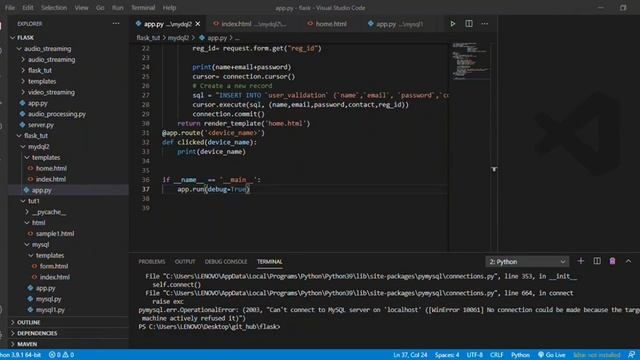Click Ln 37, Col 24 status entry

click(410, 355)
